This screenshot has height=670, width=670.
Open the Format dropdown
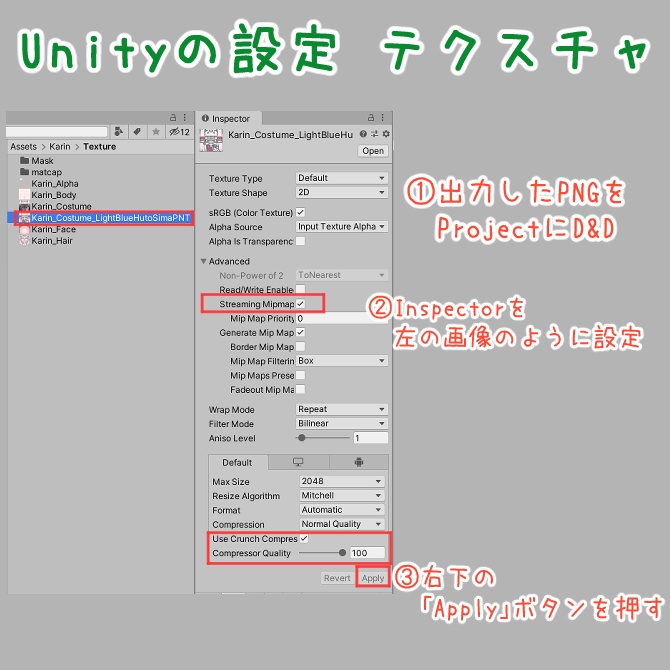[x=342, y=510]
